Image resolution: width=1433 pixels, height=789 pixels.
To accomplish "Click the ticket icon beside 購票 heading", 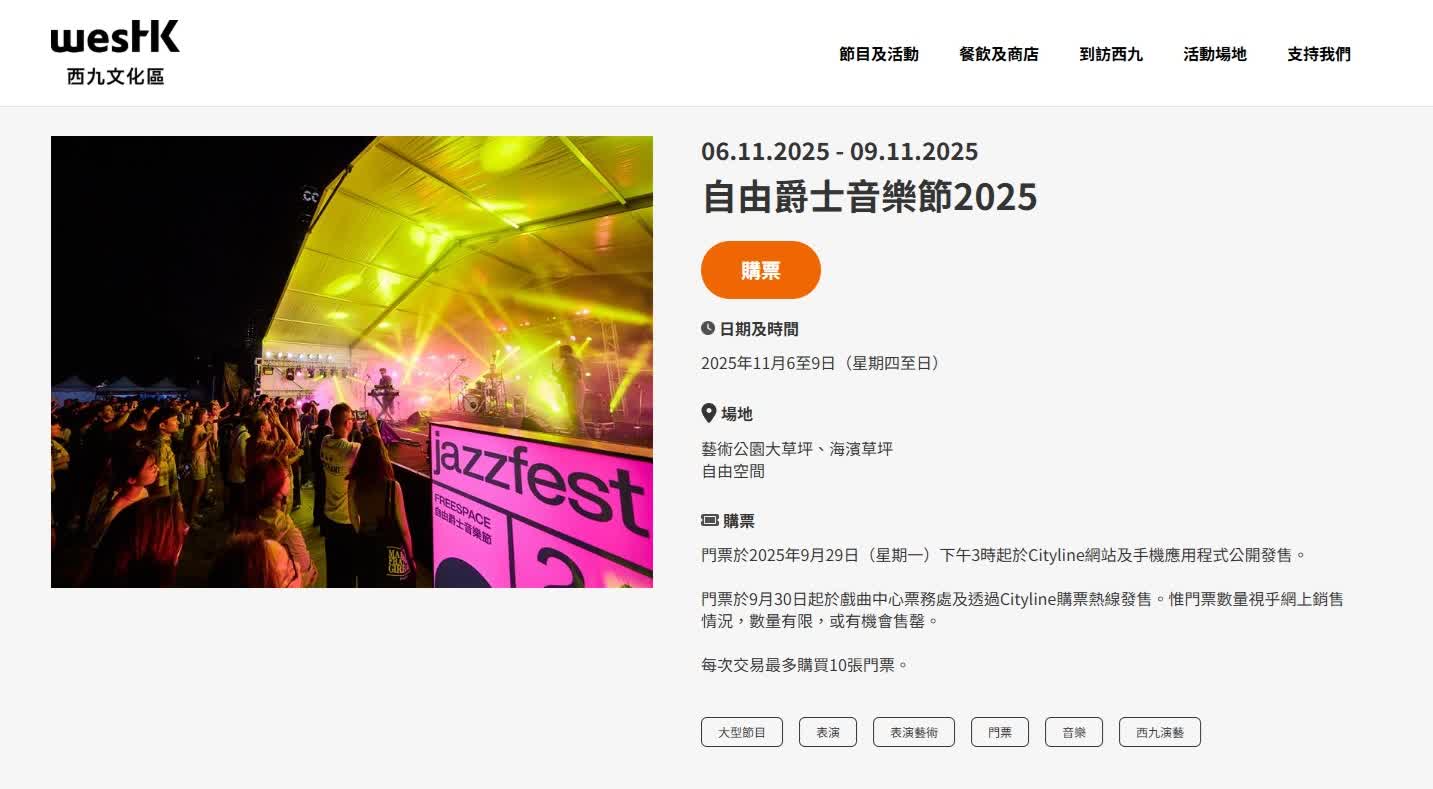I will 709,521.
